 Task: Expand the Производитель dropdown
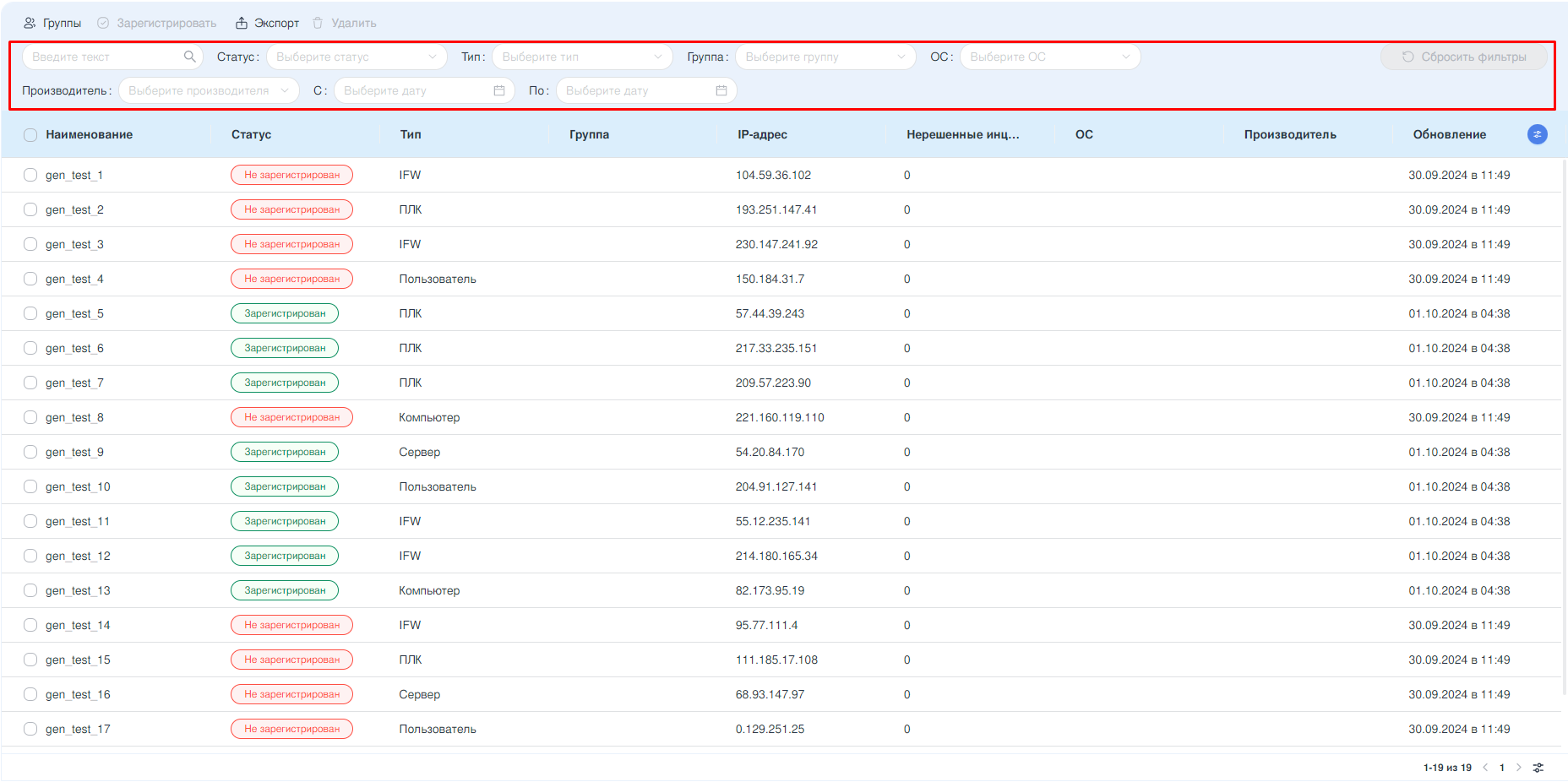(x=208, y=90)
